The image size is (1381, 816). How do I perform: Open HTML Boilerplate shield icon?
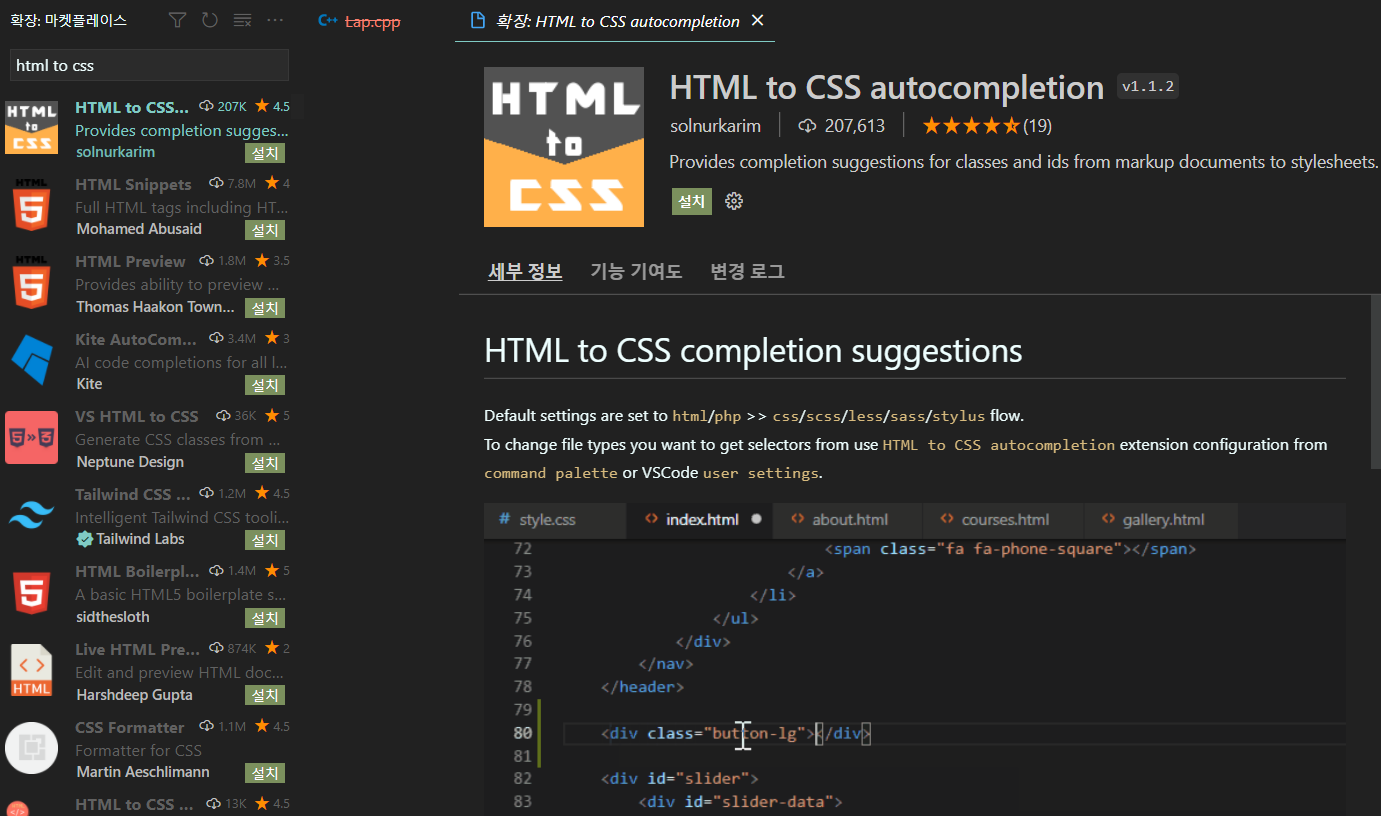coord(31,592)
